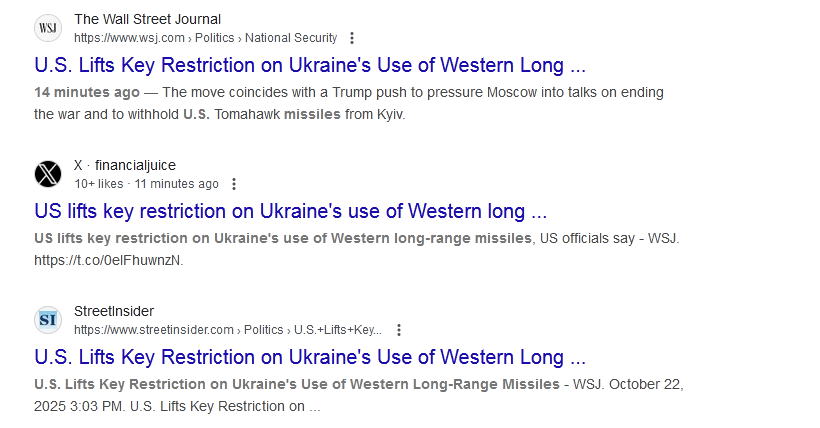
Task: Open the Wall Street Journal headline link
Action: tap(310, 66)
